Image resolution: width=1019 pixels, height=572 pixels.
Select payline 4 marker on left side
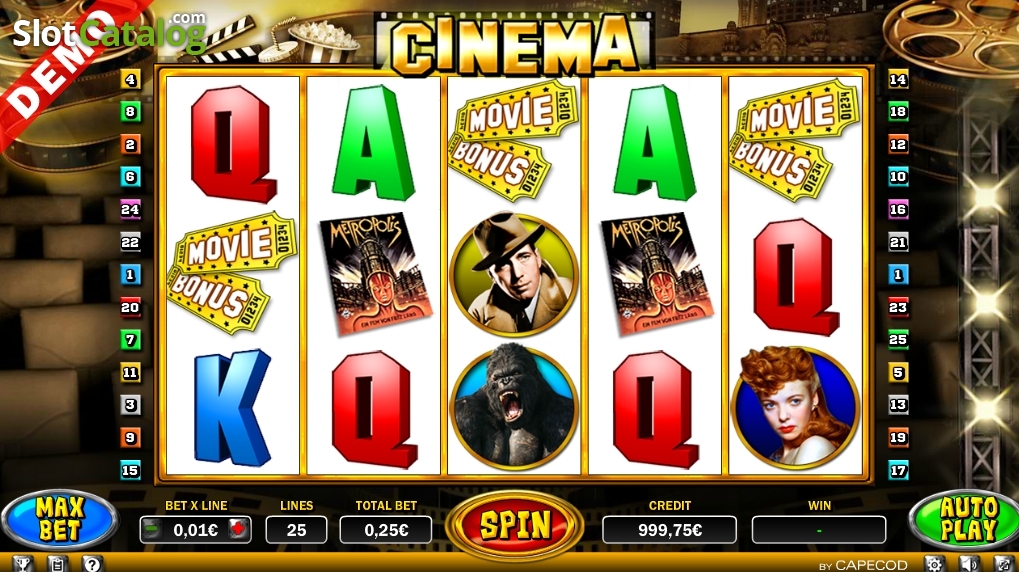[131, 80]
